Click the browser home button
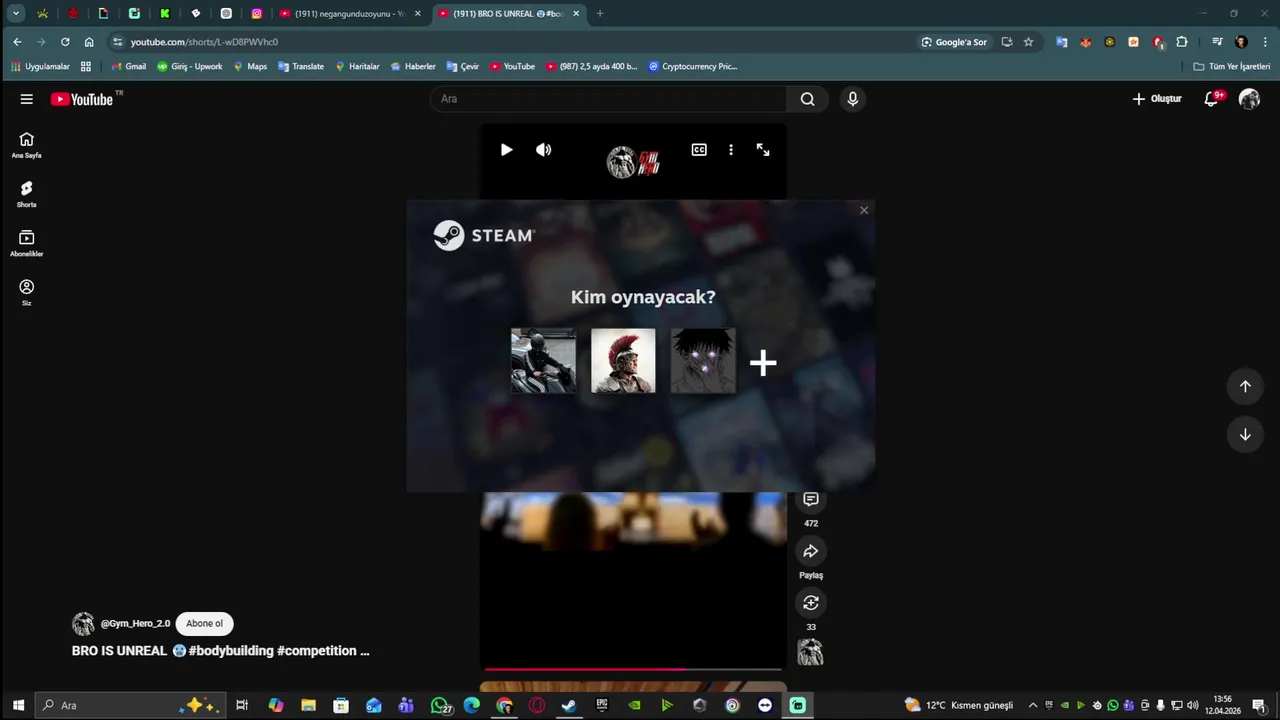 pos(89,42)
